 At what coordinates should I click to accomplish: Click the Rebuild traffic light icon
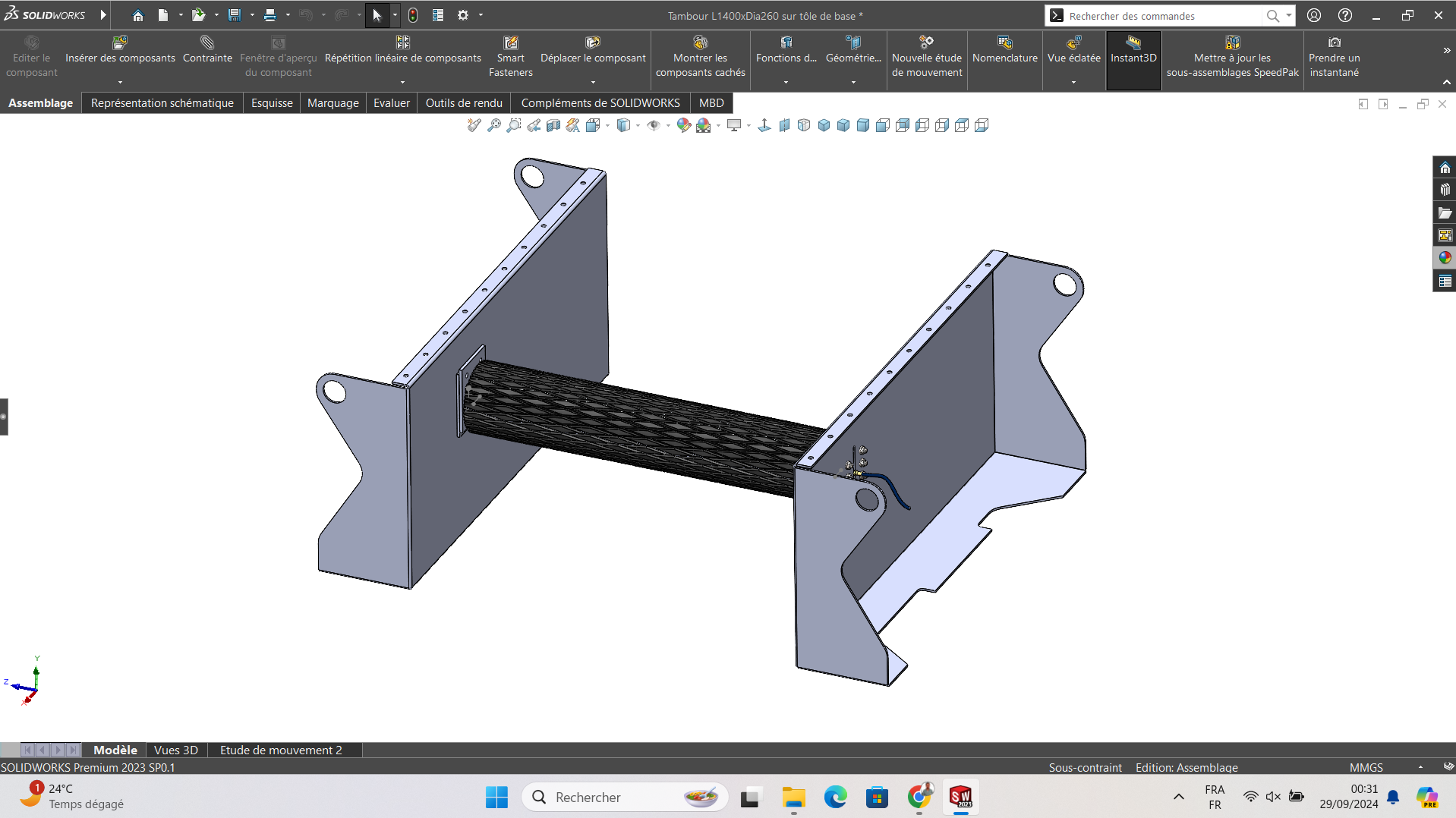click(413, 15)
